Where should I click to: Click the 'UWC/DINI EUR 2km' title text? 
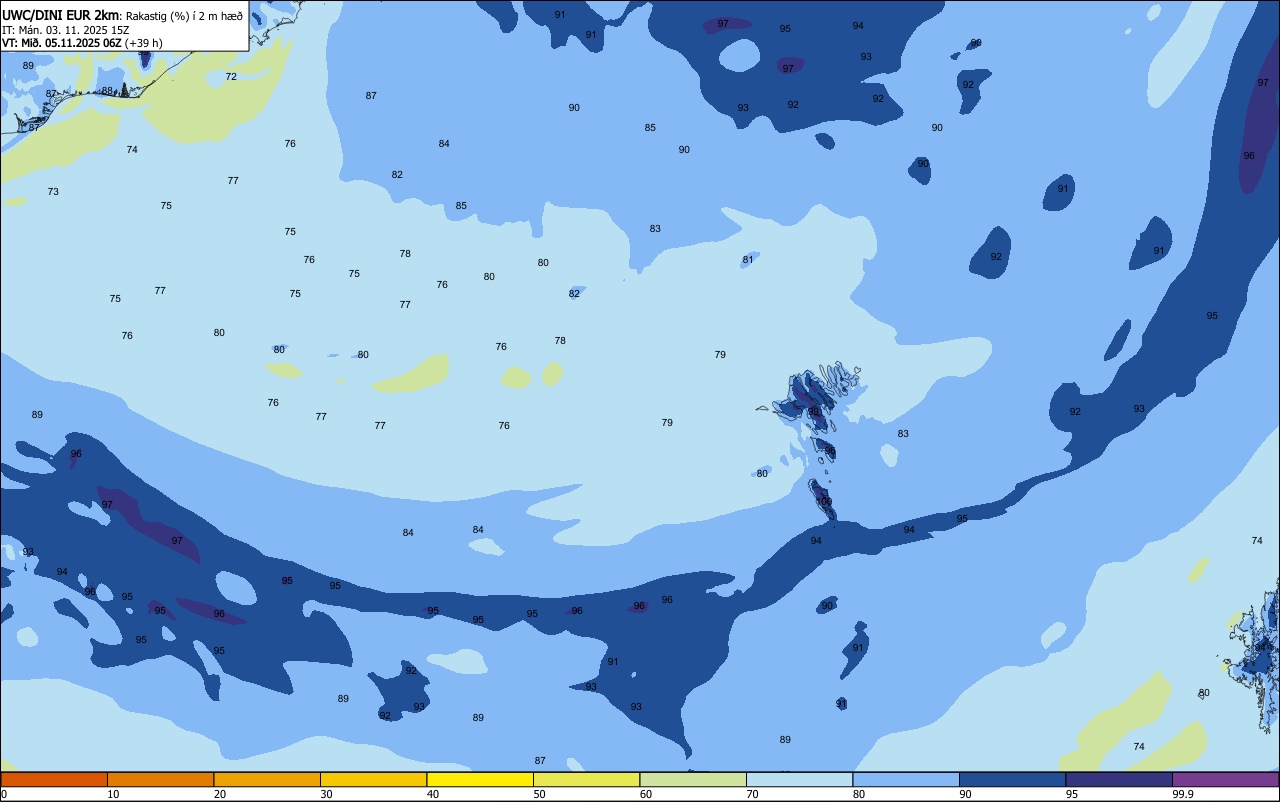(61, 15)
